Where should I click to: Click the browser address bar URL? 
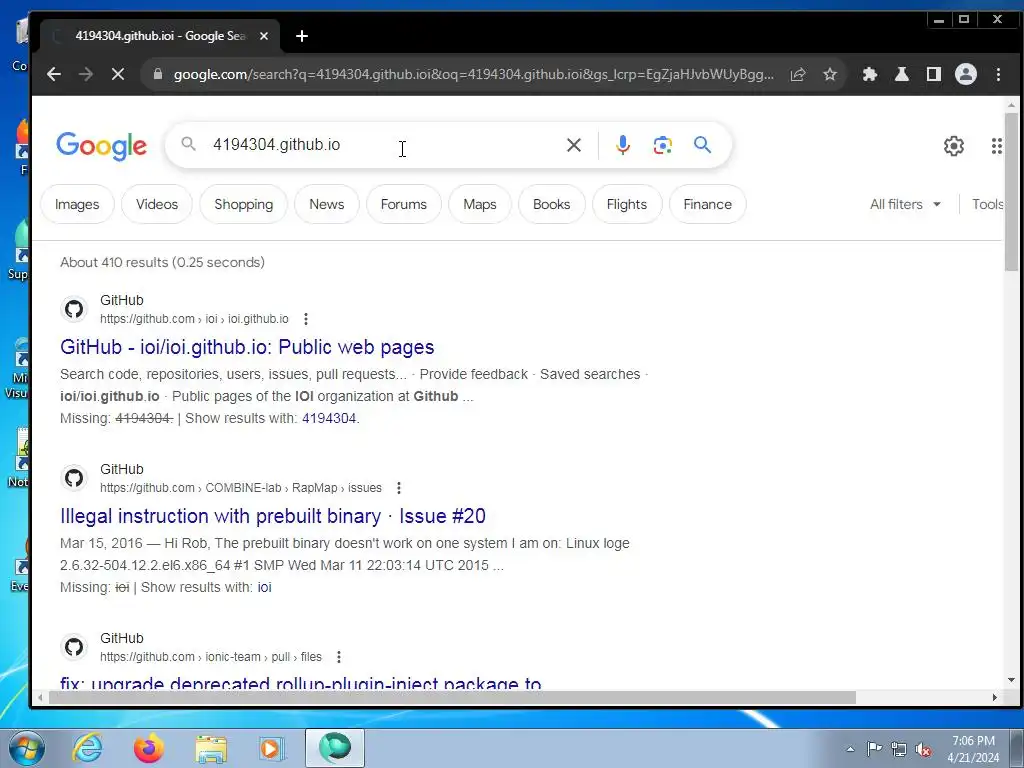(x=473, y=74)
